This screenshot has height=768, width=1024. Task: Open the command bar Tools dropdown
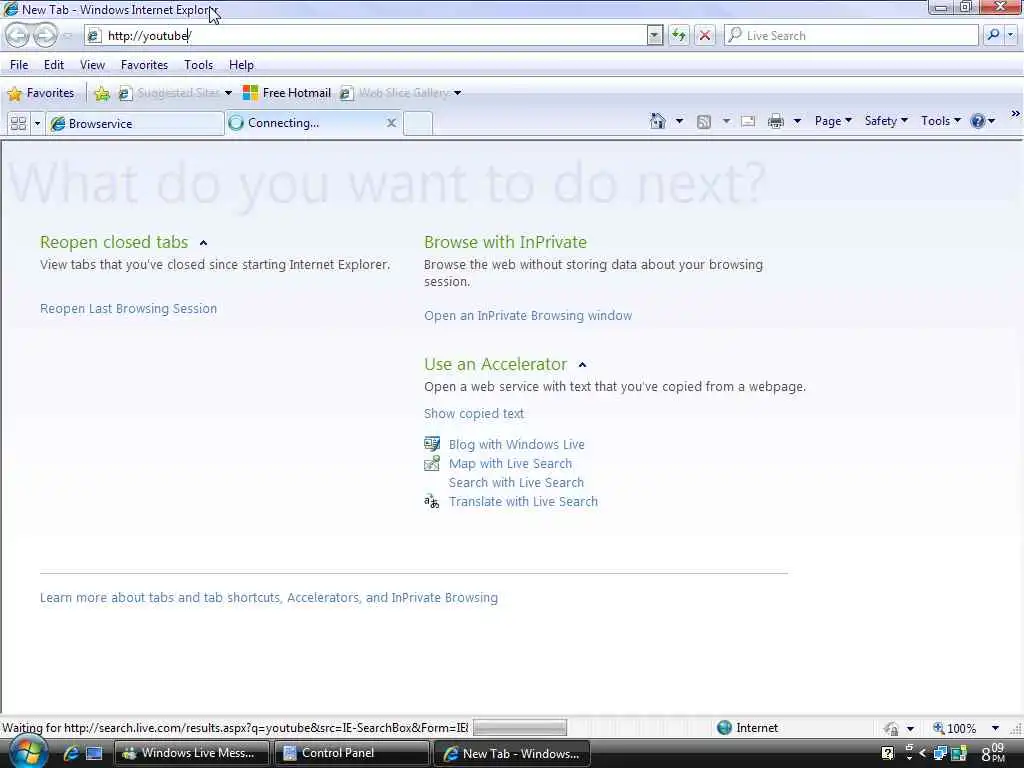[x=940, y=121]
